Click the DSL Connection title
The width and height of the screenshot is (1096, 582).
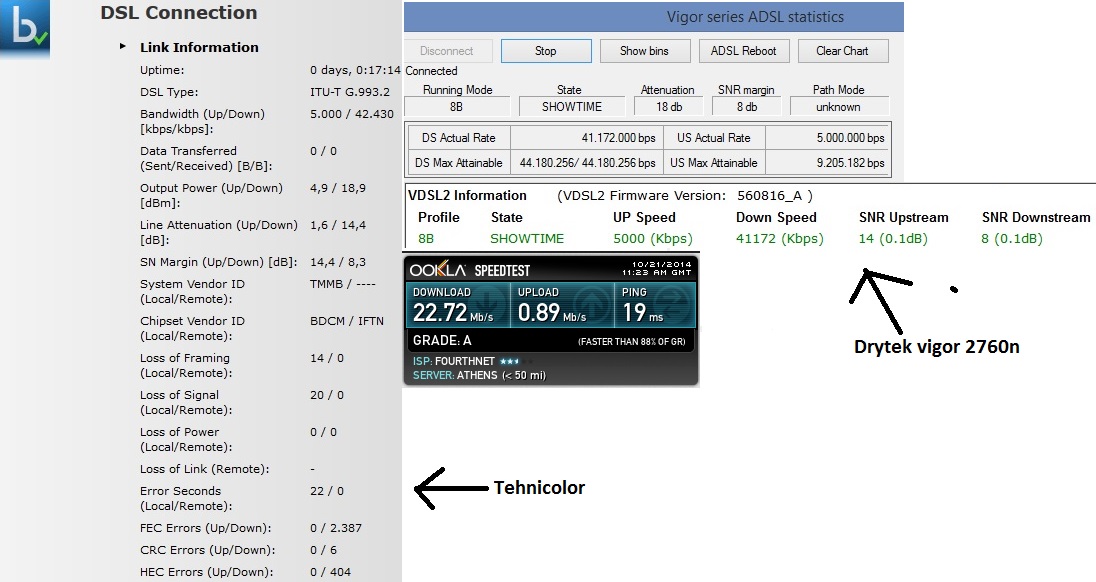(x=179, y=13)
